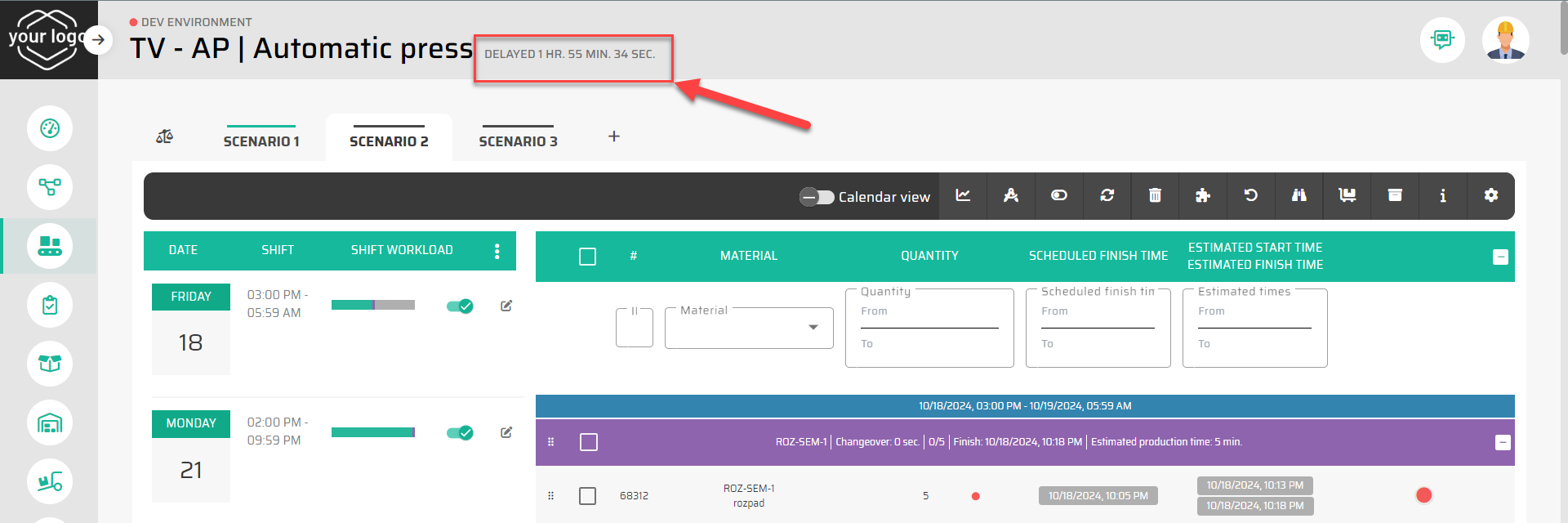Add a new scenario with plus button
The height and width of the screenshot is (523, 1568).
click(614, 136)
